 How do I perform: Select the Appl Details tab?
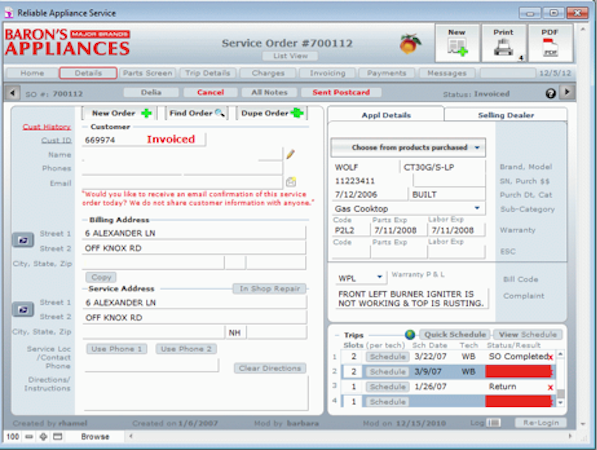point(386,115)
